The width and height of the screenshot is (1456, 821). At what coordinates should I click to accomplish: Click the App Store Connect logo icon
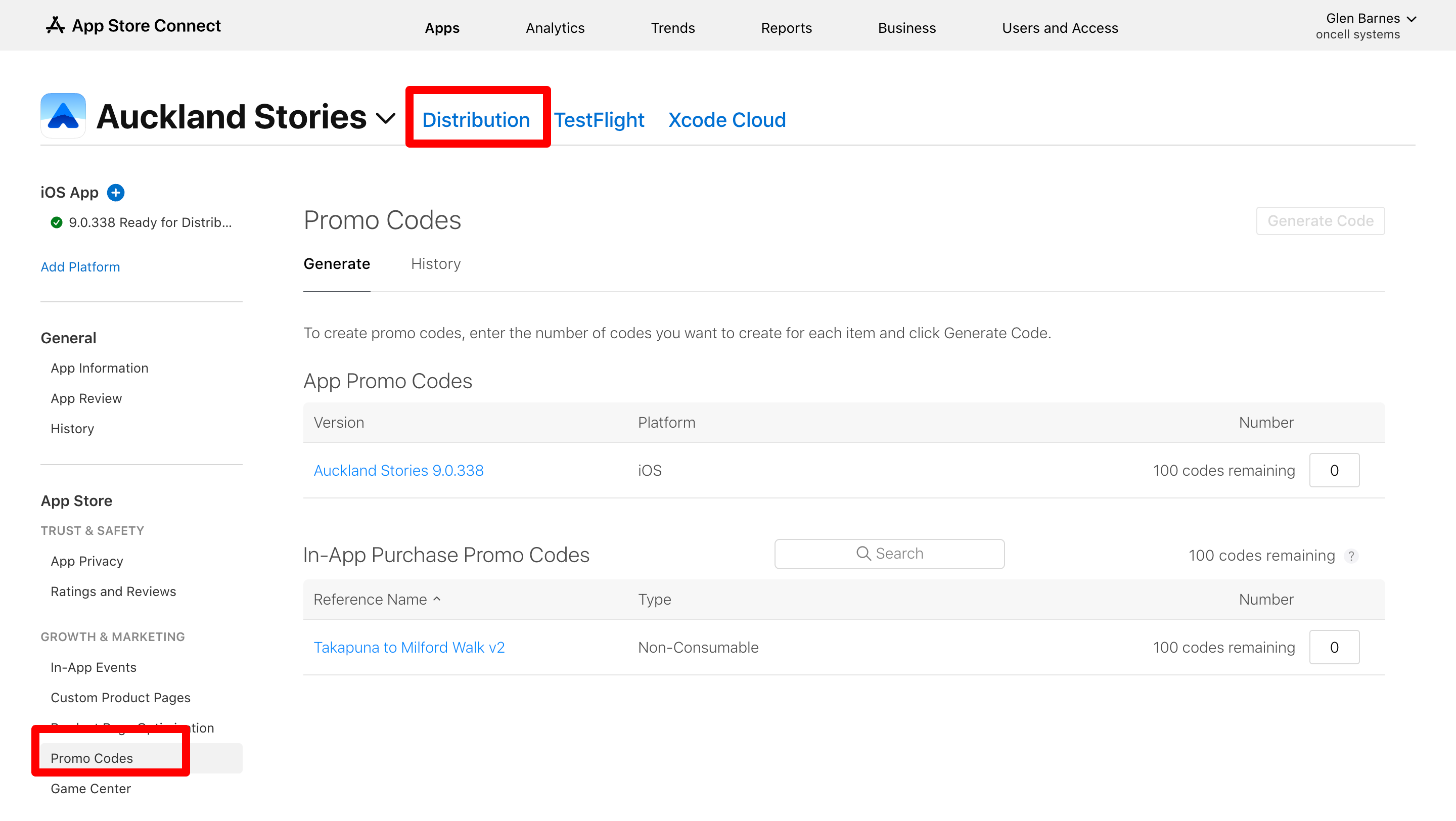coord(55,25)
